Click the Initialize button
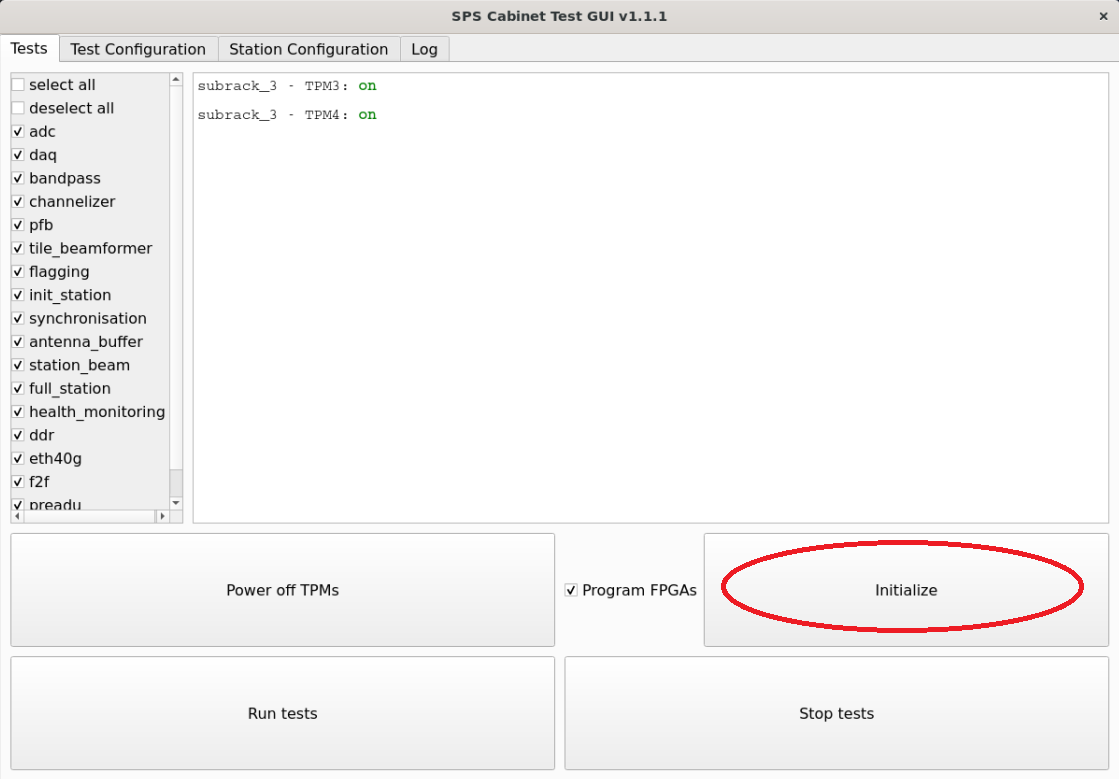Image resolution: width=1119 pixels, height=779 pixels. click(905, 590)
